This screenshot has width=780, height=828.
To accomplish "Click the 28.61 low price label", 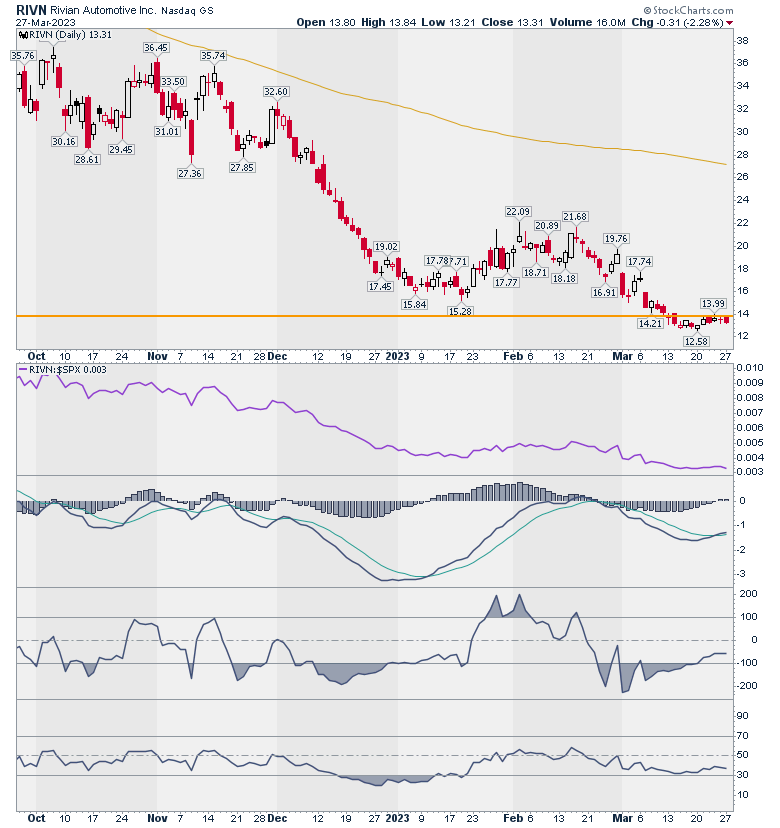I will point(87,159).
